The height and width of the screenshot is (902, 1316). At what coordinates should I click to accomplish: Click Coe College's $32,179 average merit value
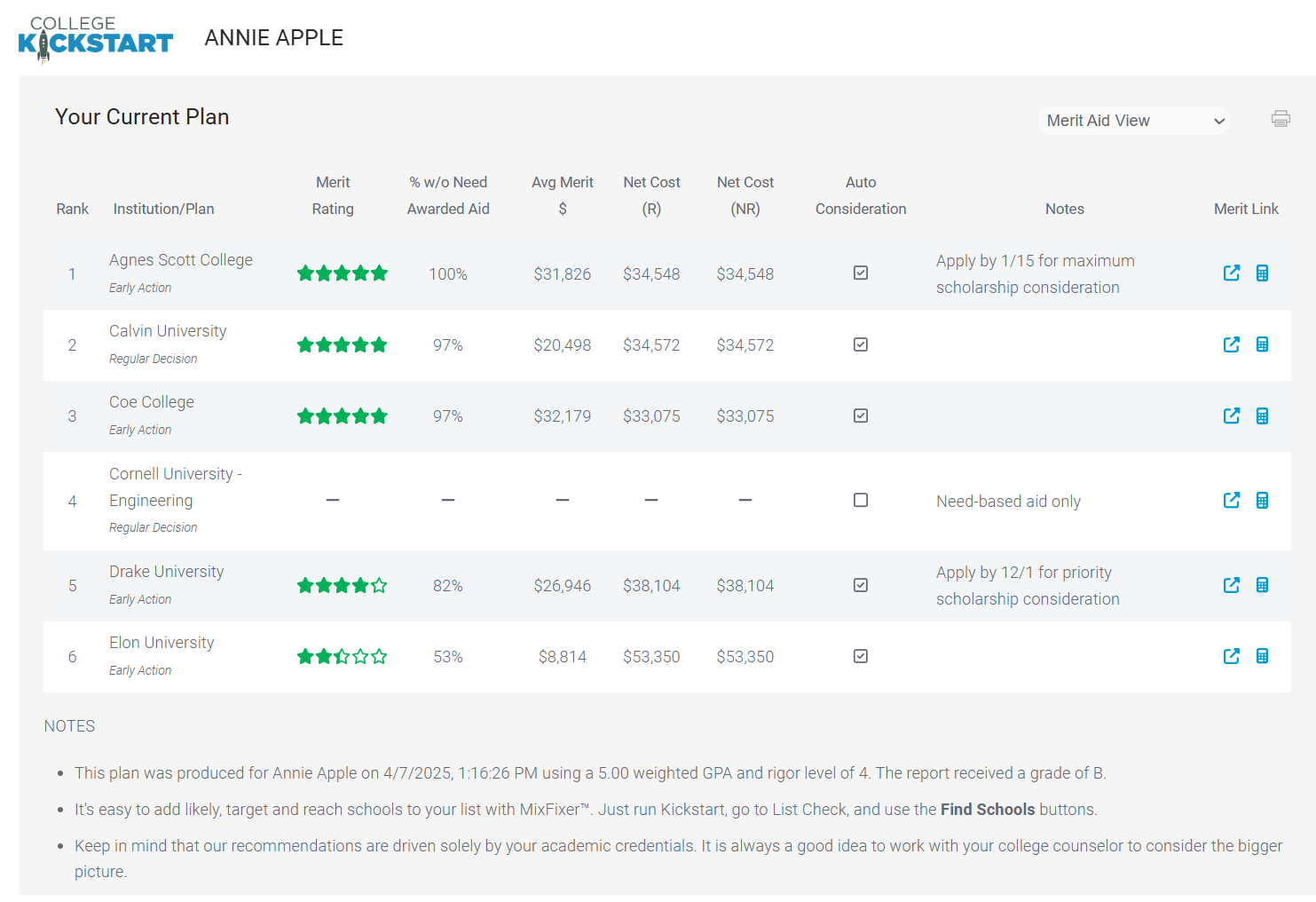click(563, 416)
